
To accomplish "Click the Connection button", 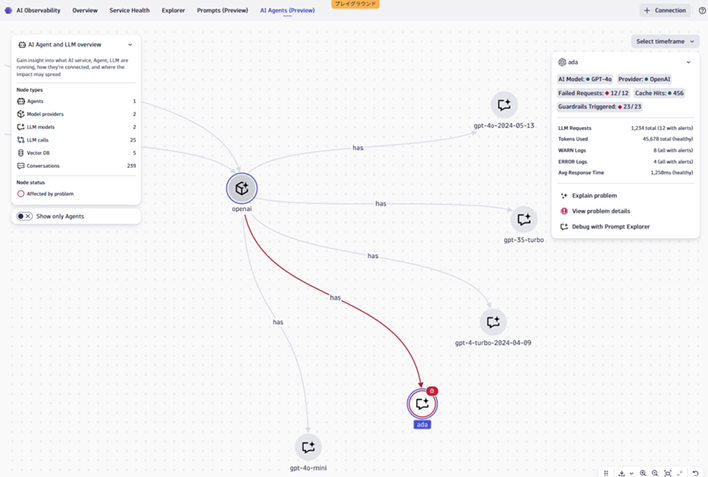I will (x=665, y=10).
